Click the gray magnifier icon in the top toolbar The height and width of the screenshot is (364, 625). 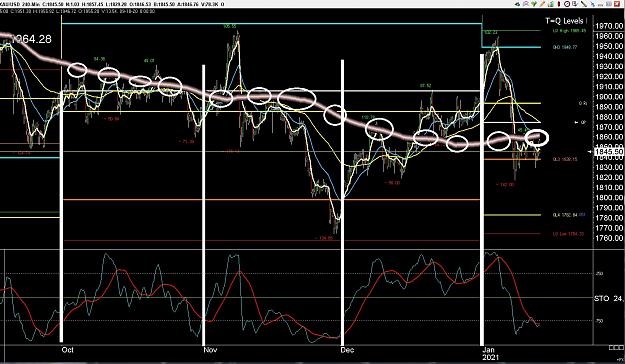click(526, 4)
